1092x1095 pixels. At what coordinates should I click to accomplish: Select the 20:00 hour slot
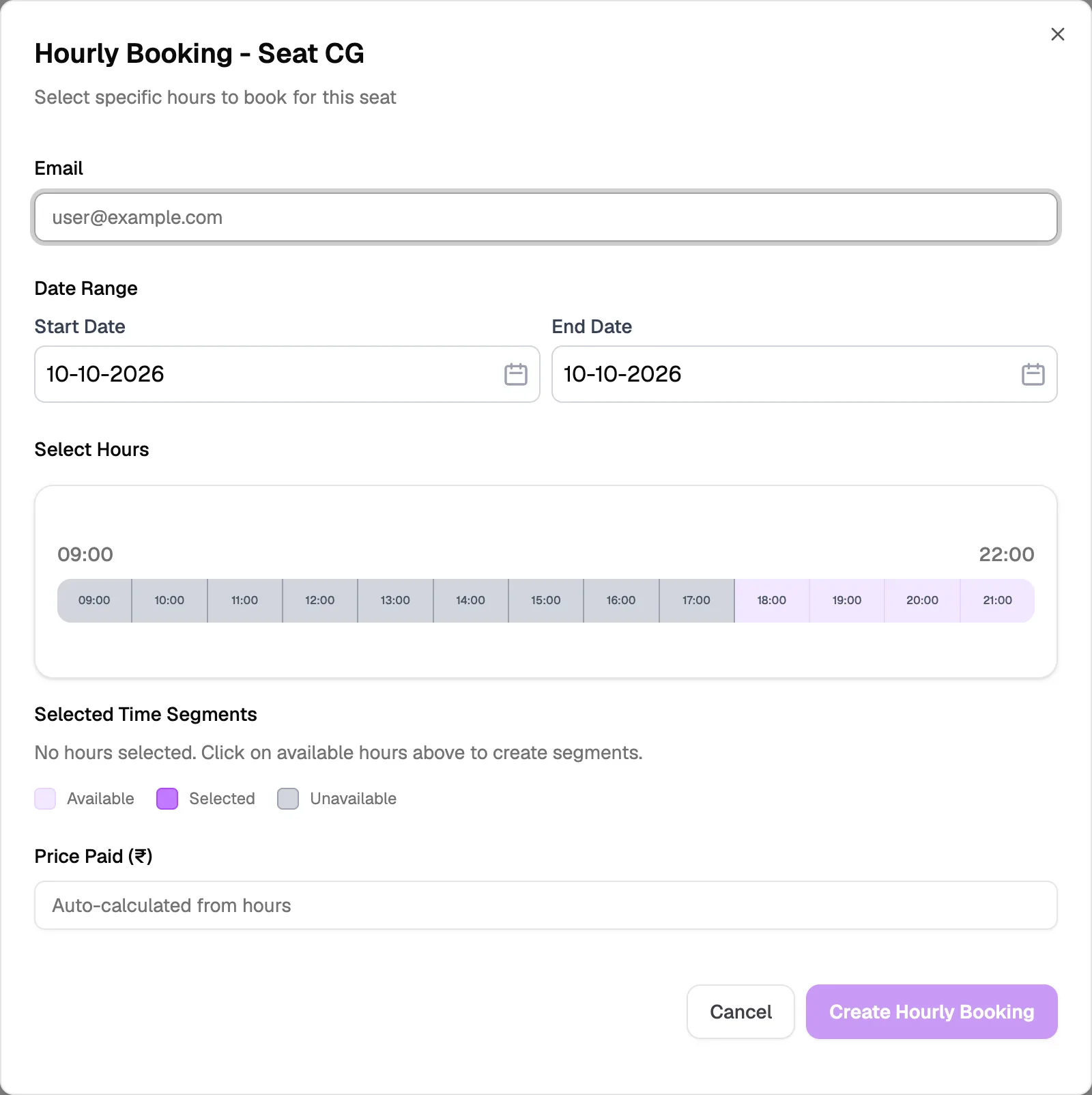click(922, 601)
